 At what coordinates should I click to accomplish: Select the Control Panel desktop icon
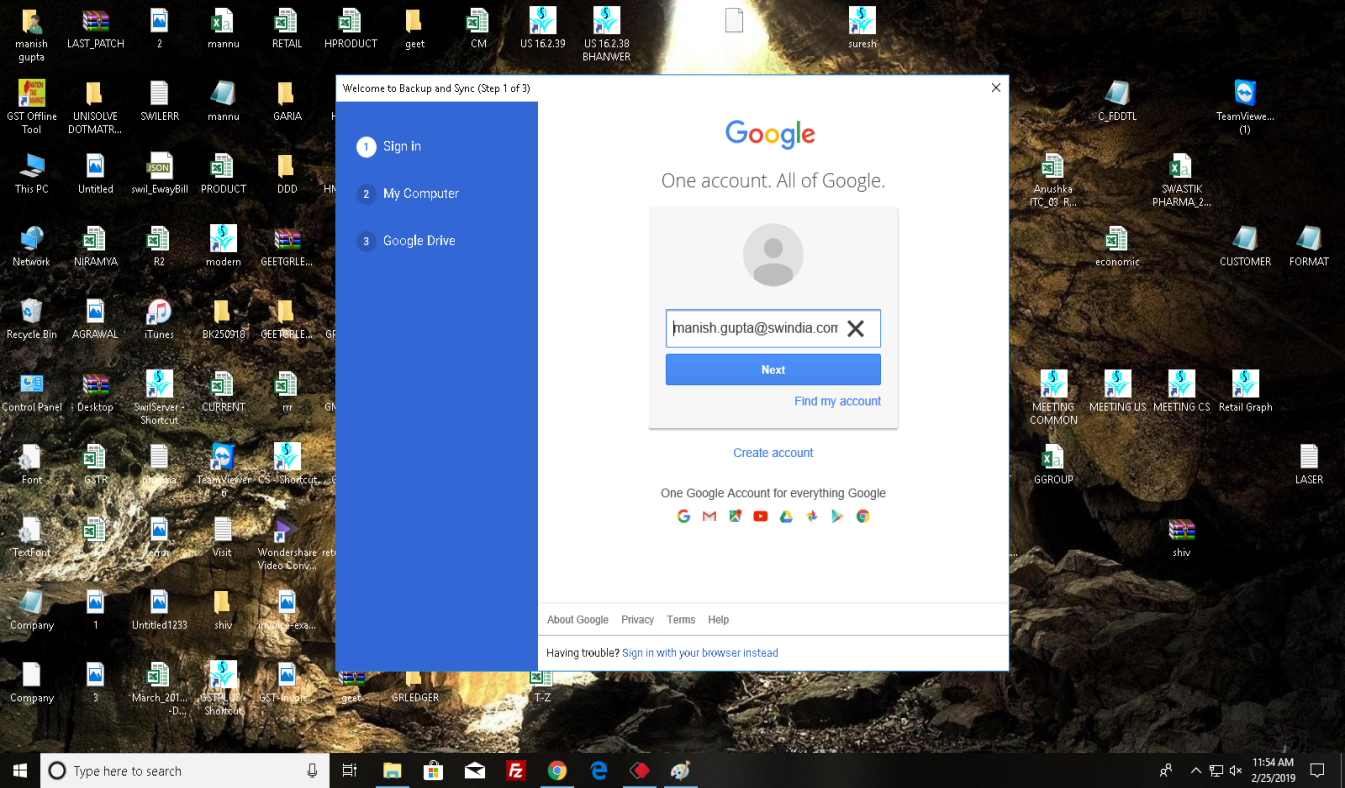point(32,392)
